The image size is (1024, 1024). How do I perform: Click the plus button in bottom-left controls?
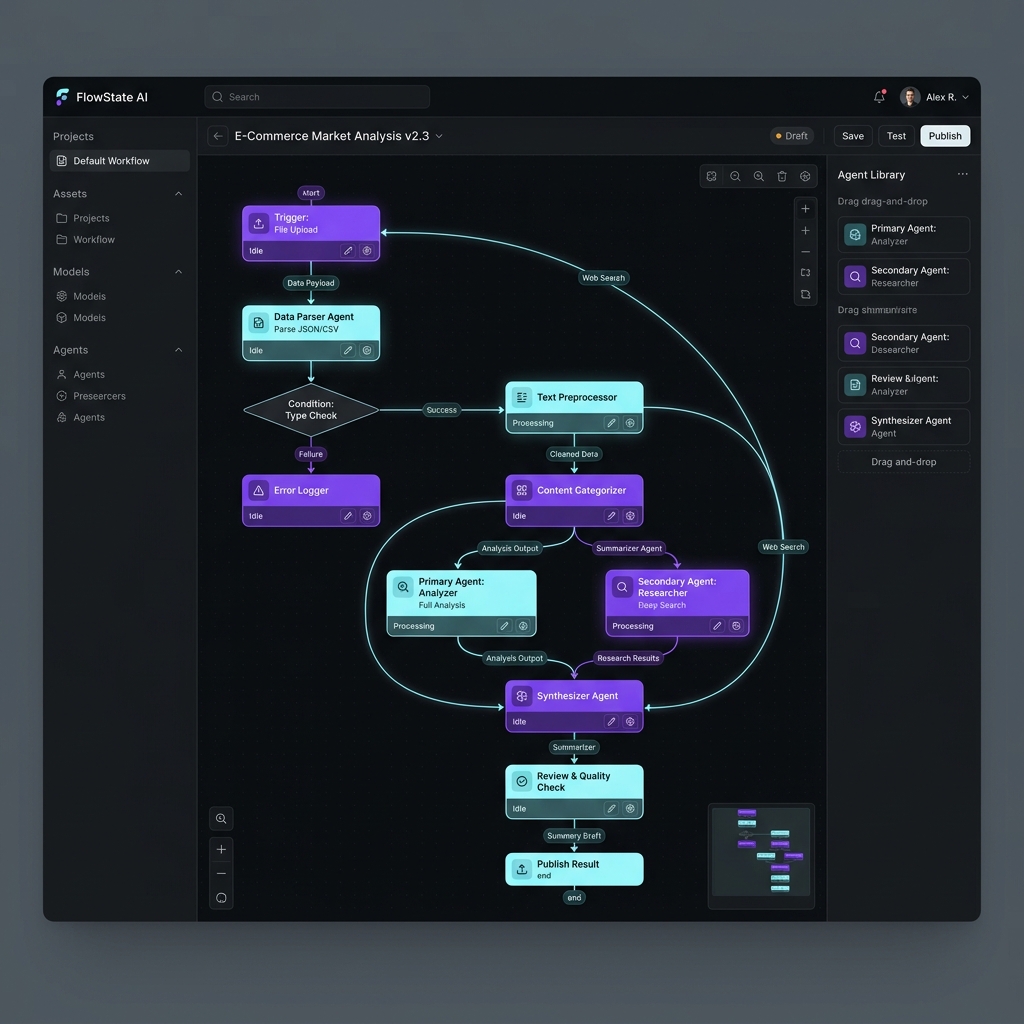coord(221,849)
